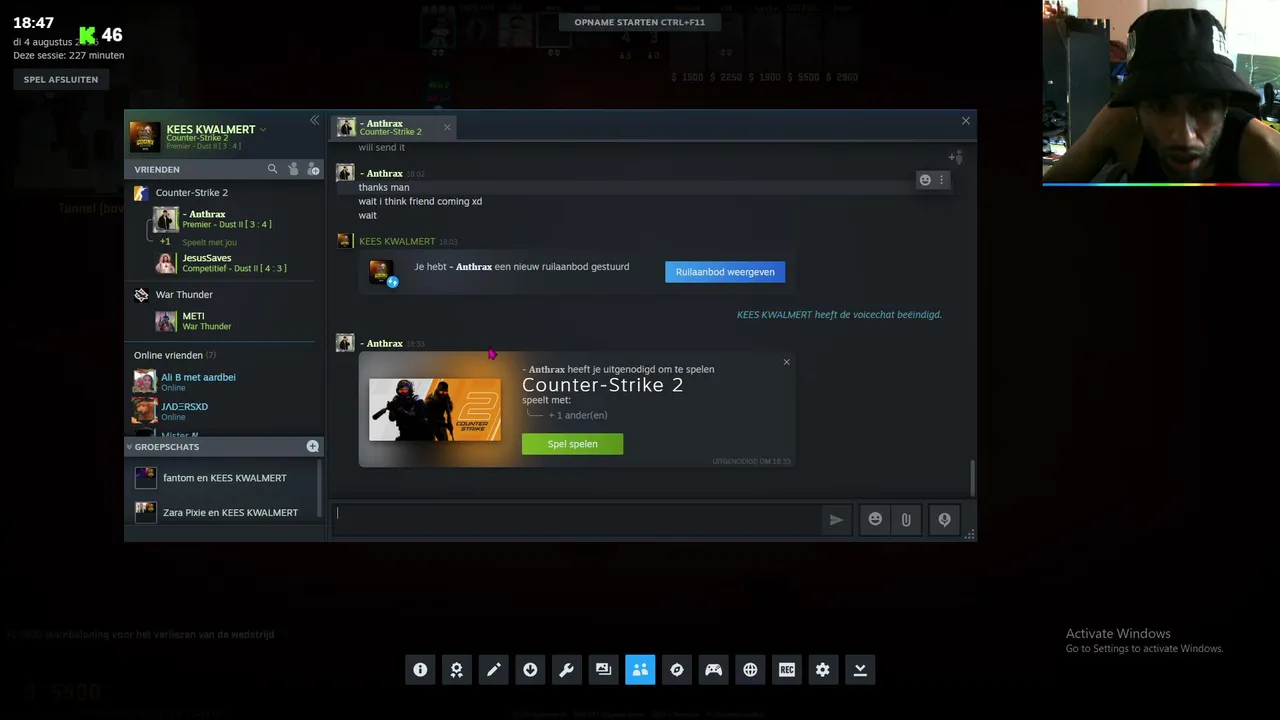The width and height of the screenshot is (1280, 720).
Task: Open the game controller icon in overlay toolbar
Action: (x=713, y=670)
